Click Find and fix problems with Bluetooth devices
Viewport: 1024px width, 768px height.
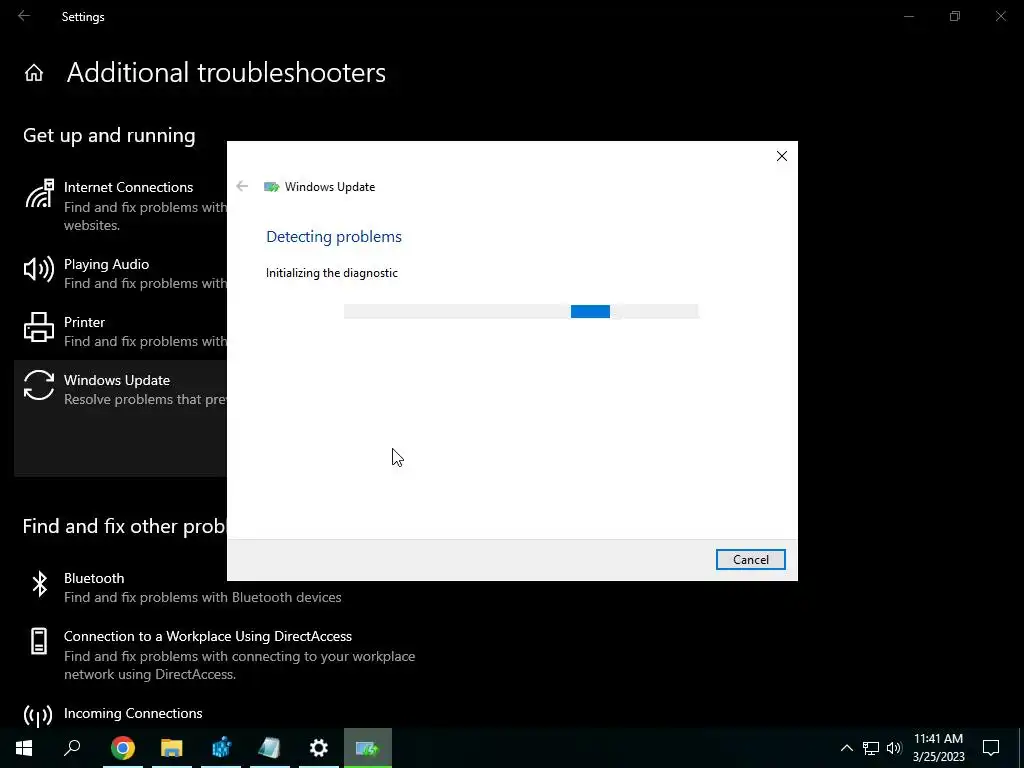[202, 598]
